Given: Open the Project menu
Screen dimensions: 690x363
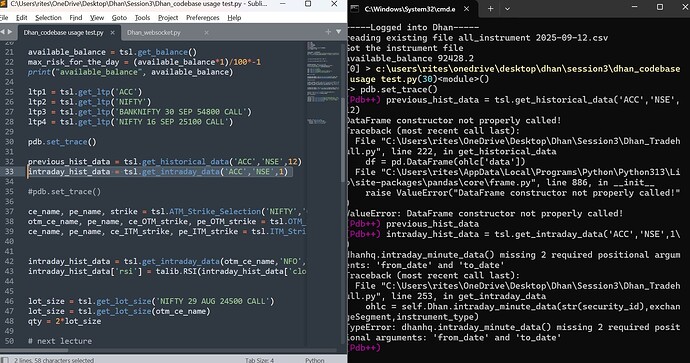Looking at the screenshot, I should (168, 18).
